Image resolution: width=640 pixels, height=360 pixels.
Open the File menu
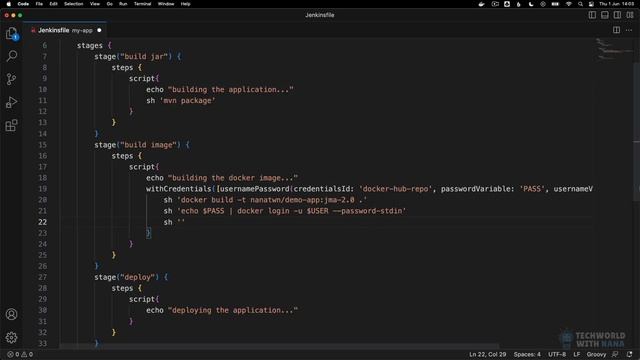pyautogui.click(x=39, y=4)
